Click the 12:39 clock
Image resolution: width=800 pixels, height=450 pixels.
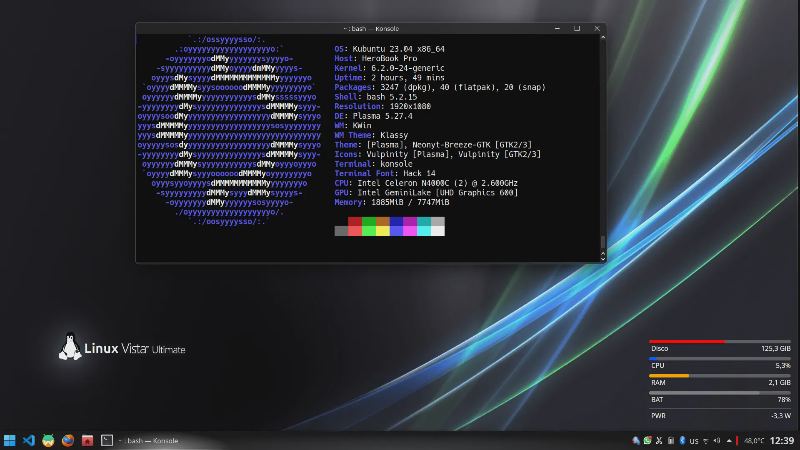pyautogui.click(x=782, y=440)
